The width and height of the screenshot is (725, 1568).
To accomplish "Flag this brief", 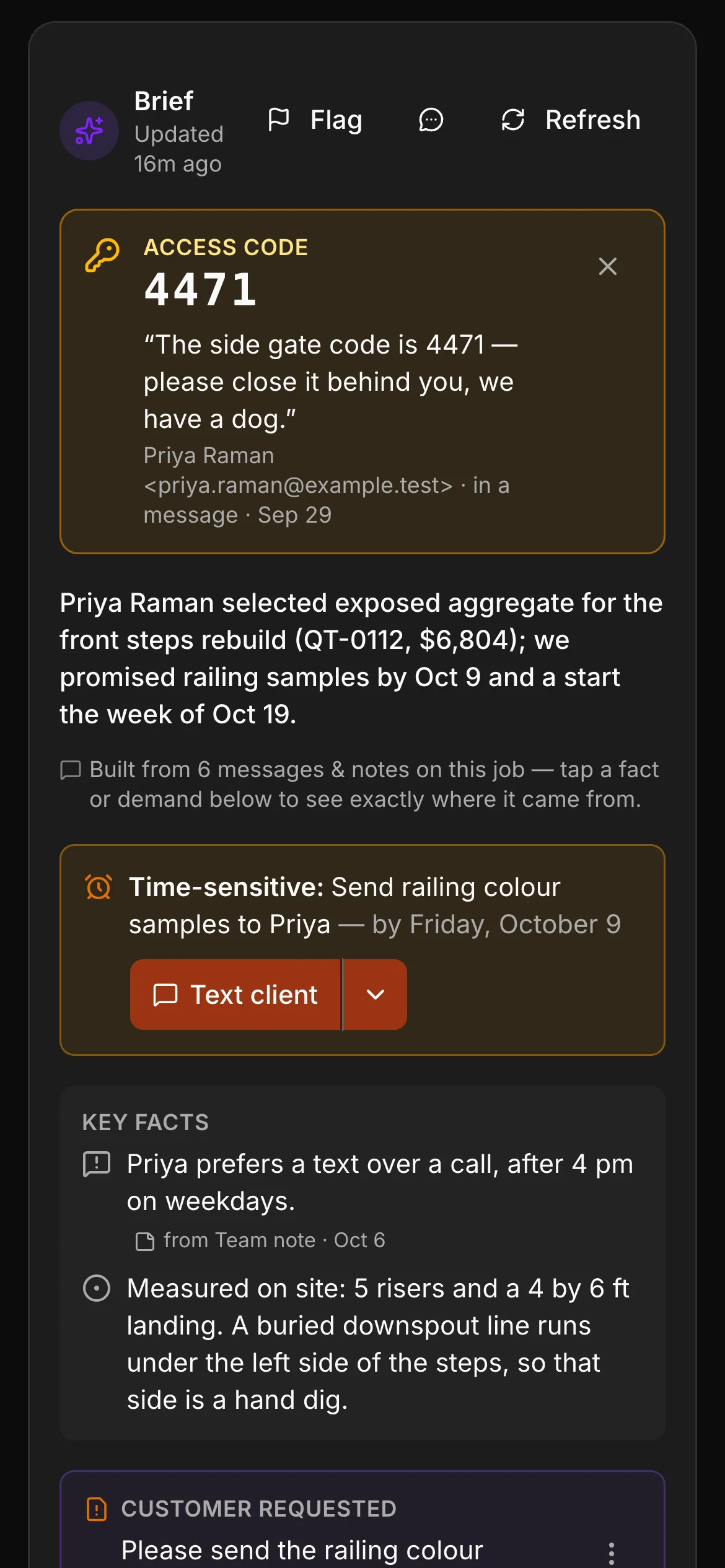I will [315, 120].
